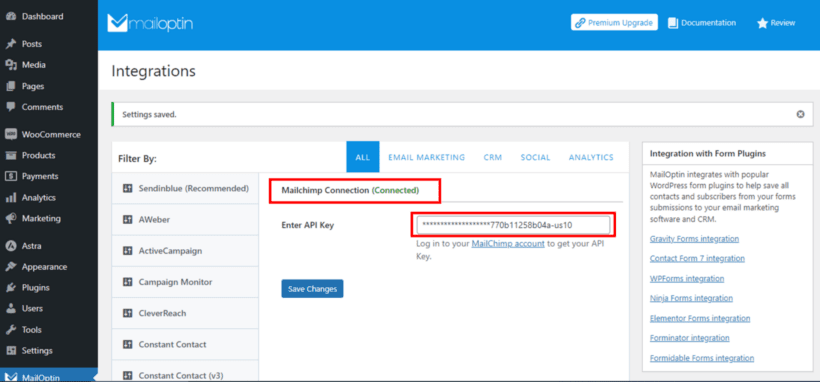Click the Review star link
Image resolution: width=820 pixels, height=382 pixels.
[x=776, y=23]
